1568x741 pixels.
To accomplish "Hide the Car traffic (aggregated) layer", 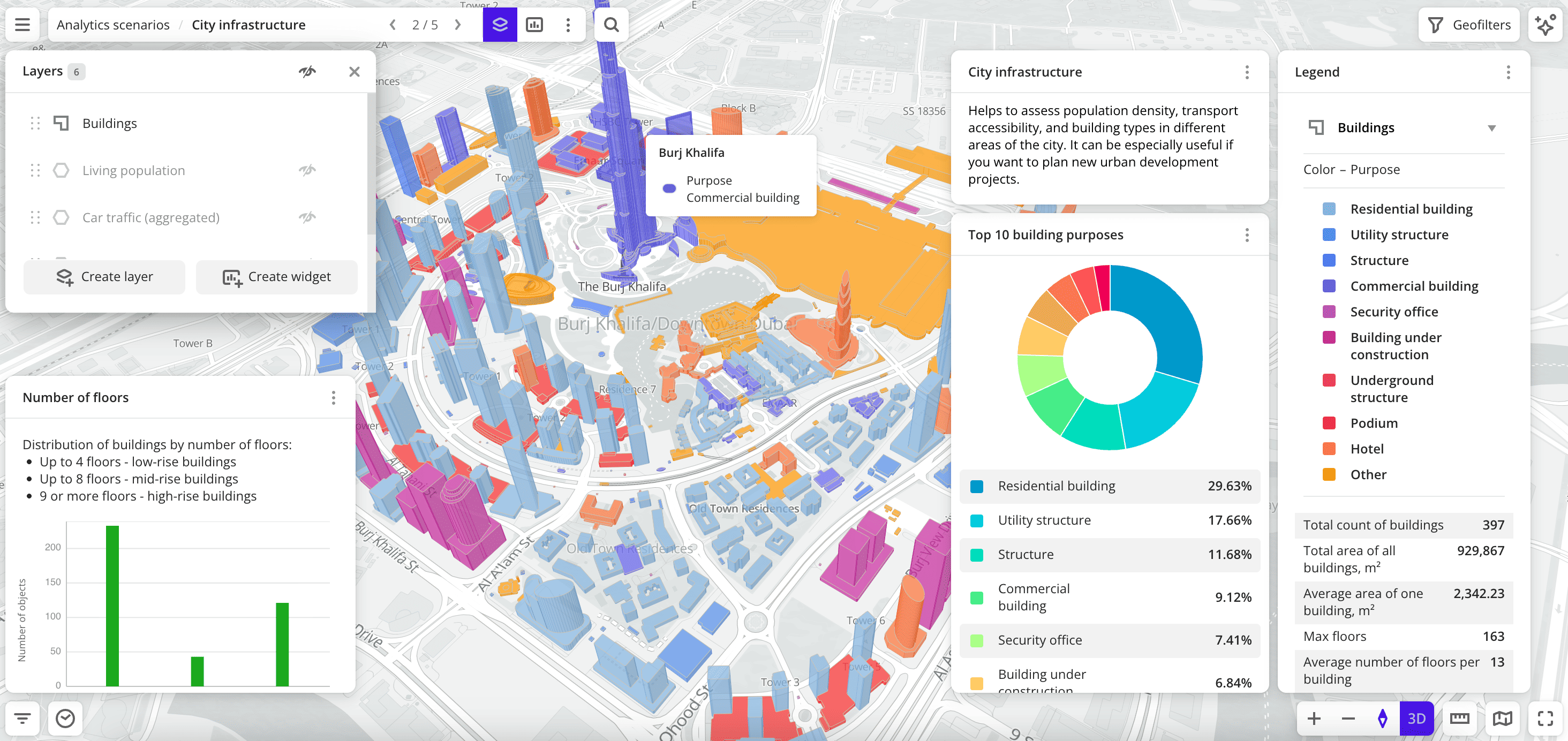I will (307, 217).
